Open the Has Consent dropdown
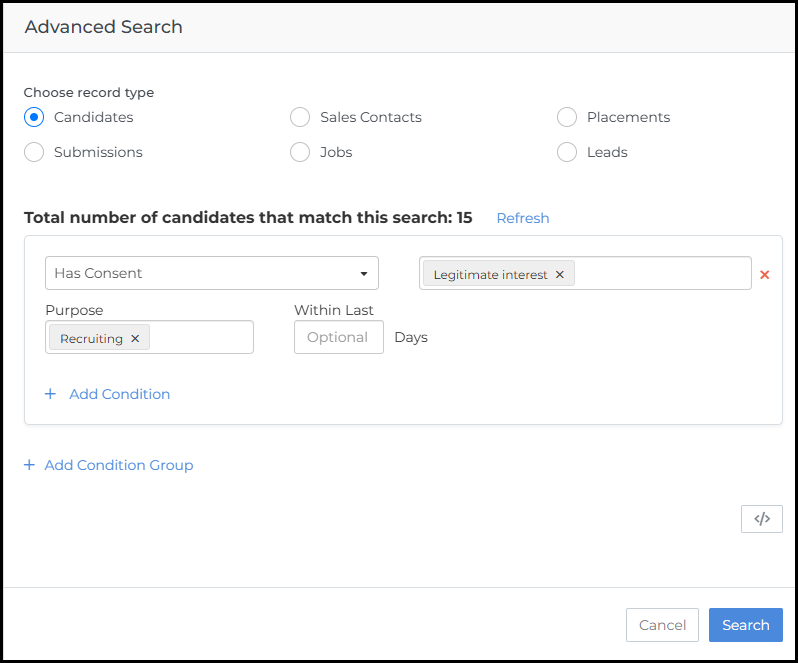This screenshot has height=663, width=798. coord(211,273)
